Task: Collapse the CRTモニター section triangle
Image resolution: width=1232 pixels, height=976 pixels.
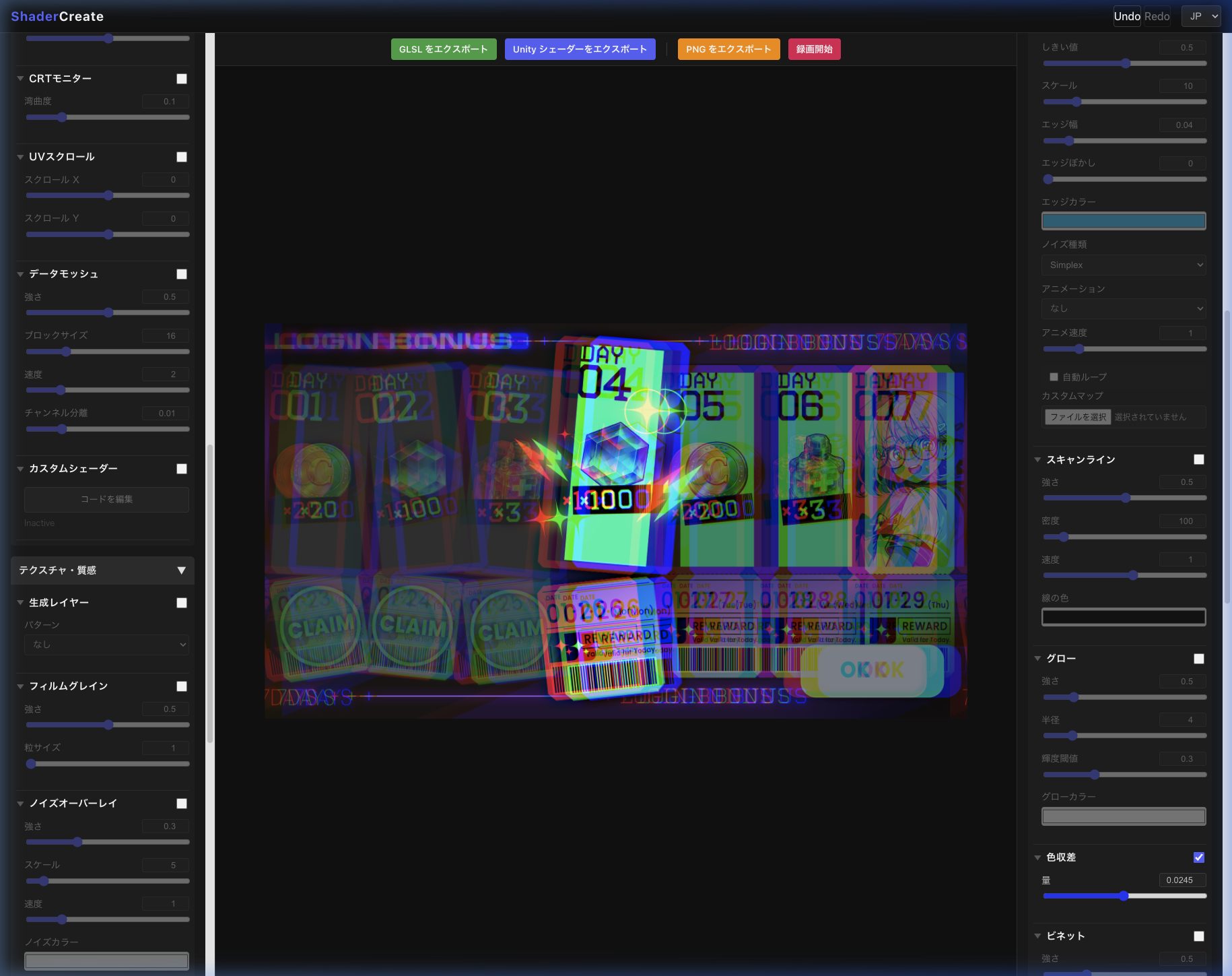Action: (x=20, y=79)
